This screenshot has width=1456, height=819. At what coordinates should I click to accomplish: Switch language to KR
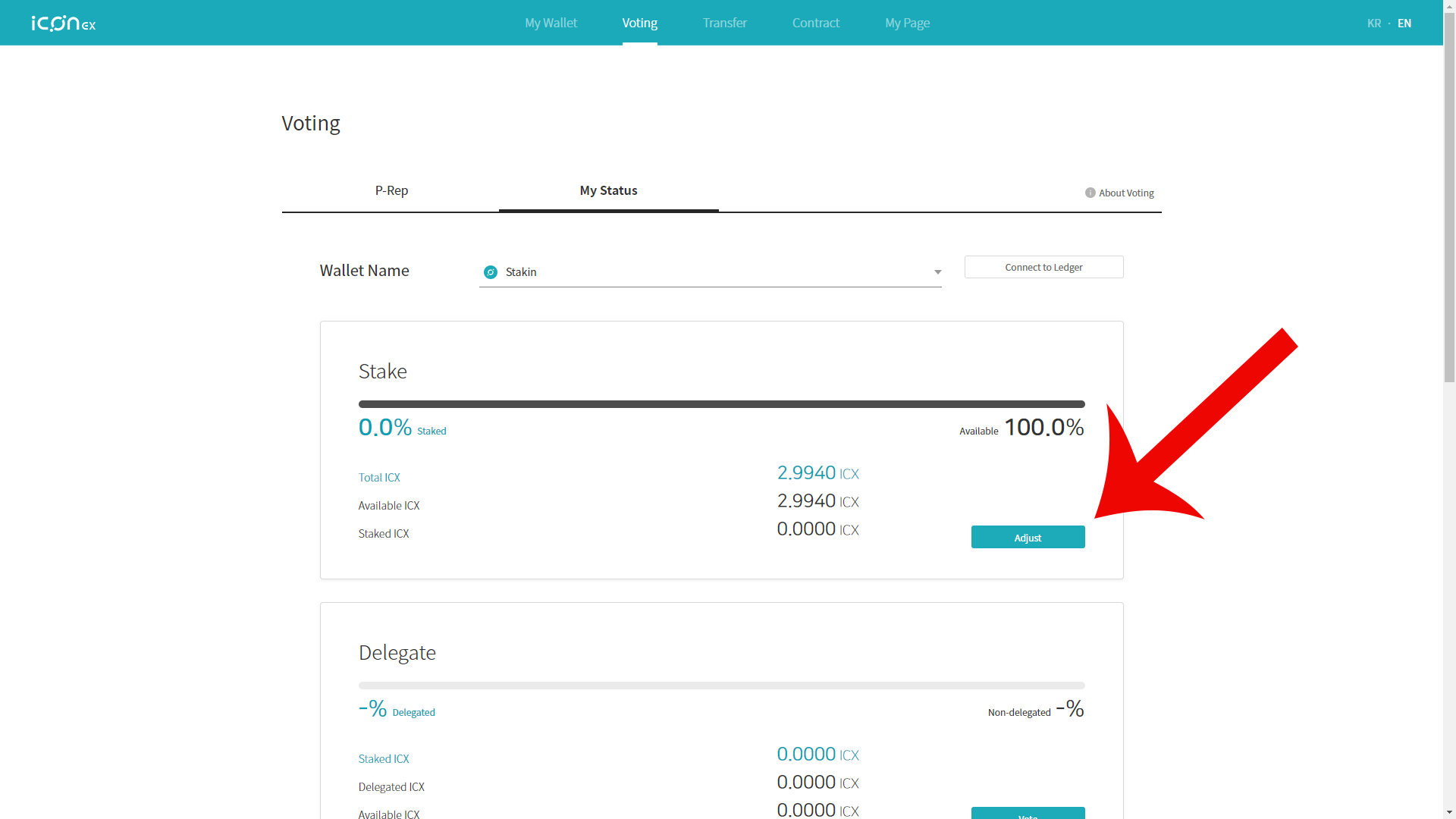1373,24
